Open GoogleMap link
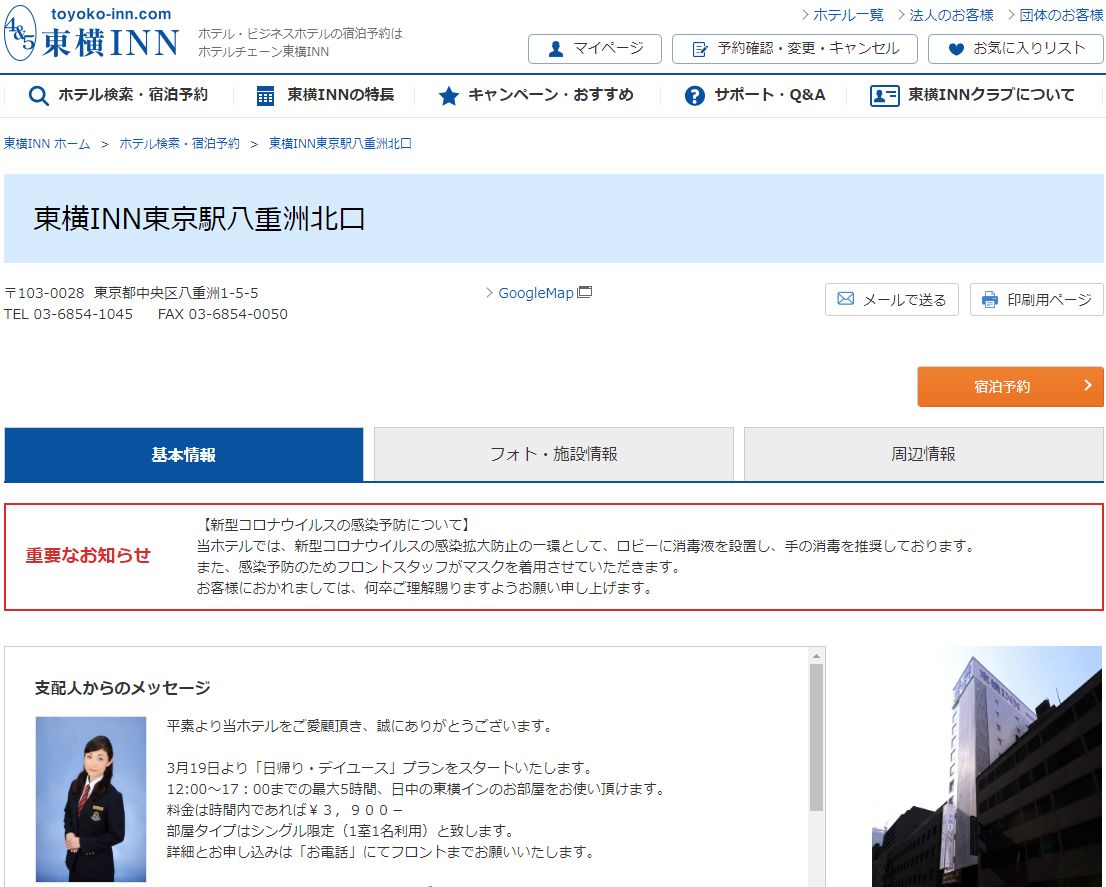This screenshot has height=887, width=1106. 536,293
